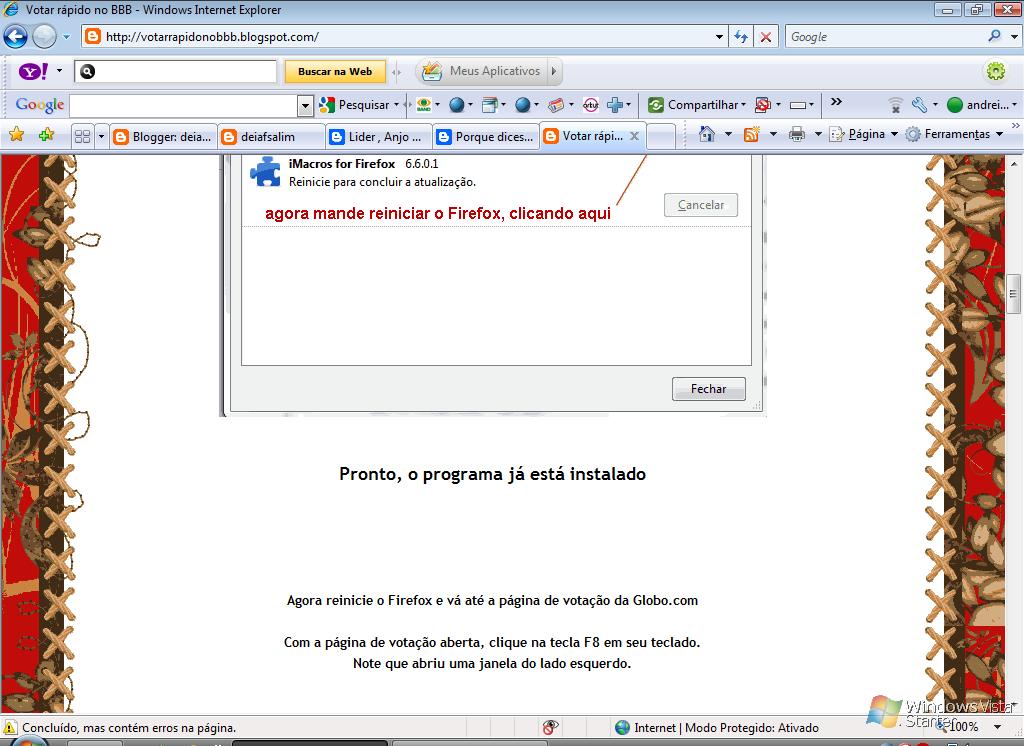Expand hidden Google toolbar buttons chevron
The height and width of the screenshot is (746, 1024).
click(836, 102)
